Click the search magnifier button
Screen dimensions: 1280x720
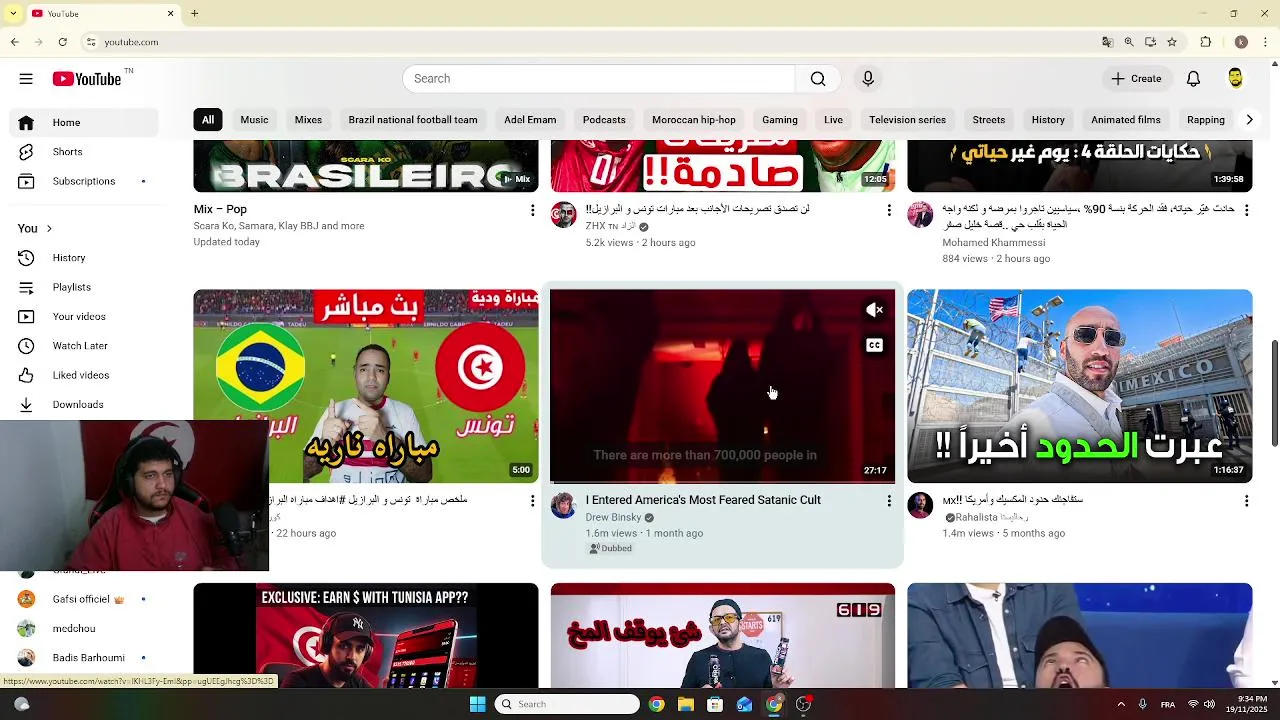coord(818,79)
